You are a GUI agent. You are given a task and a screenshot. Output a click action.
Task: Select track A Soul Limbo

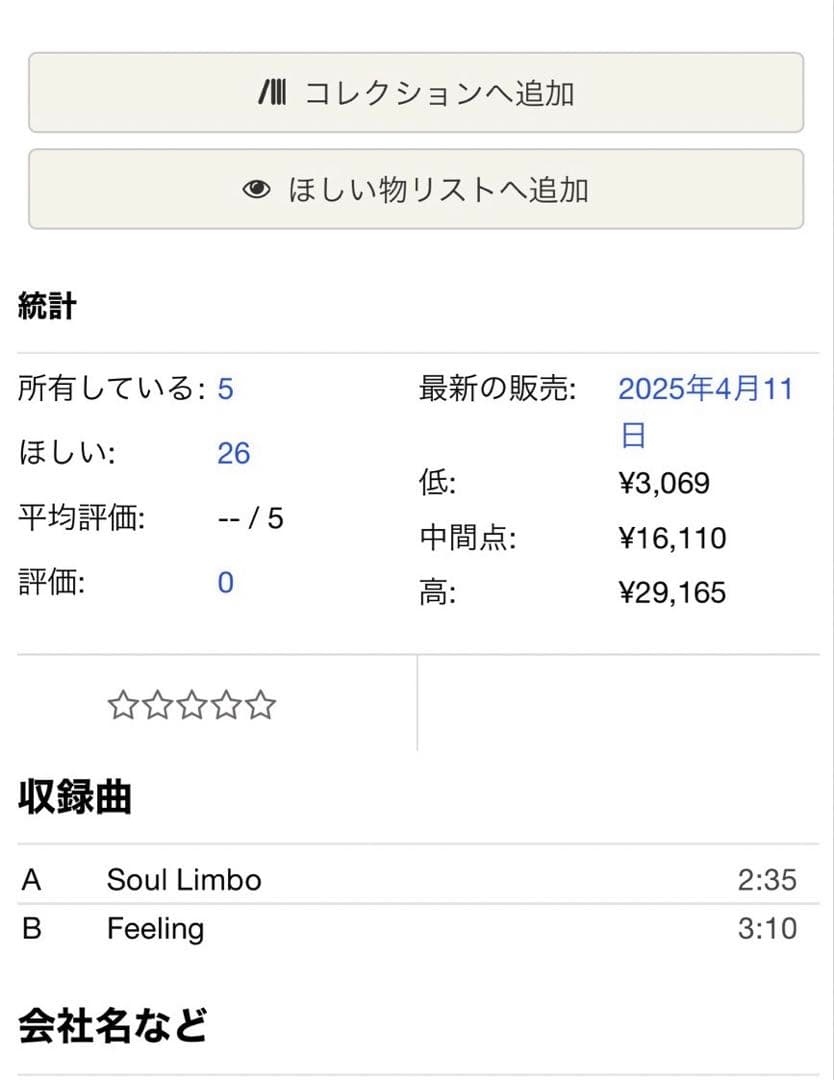tap(183, 880)
